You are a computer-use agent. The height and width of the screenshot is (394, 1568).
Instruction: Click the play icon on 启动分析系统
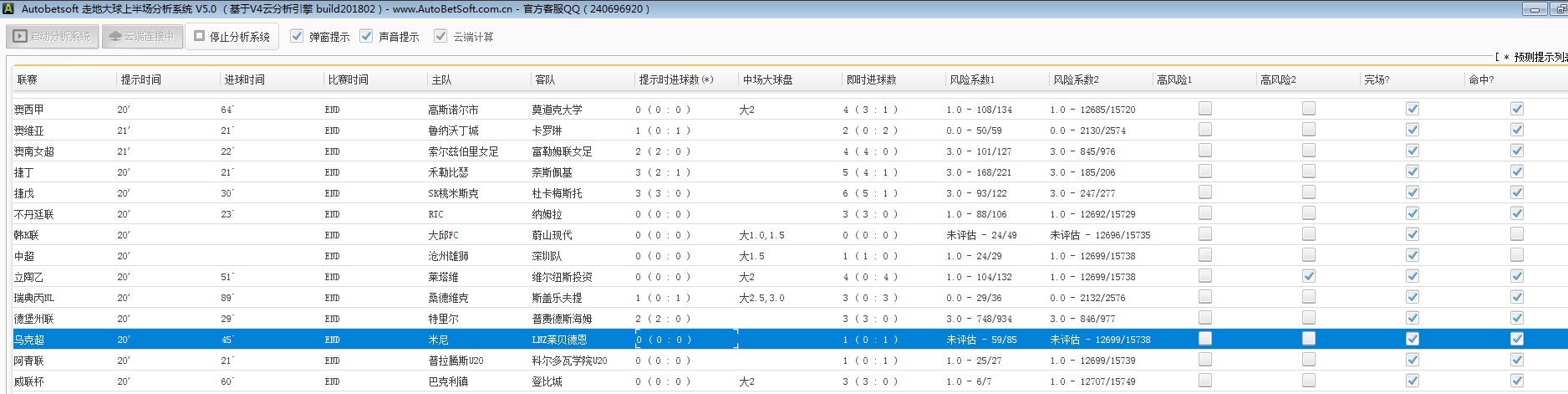tap(20, 37)
